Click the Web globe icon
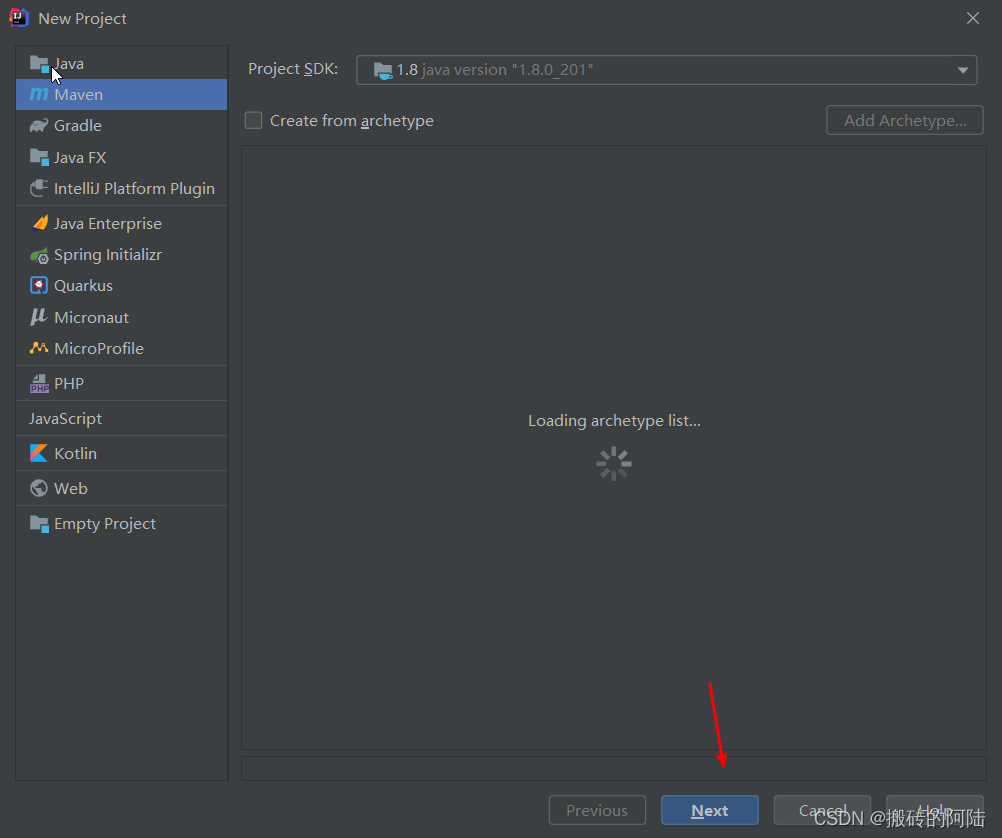This screenshot has height=838, width=1002. 39,488
